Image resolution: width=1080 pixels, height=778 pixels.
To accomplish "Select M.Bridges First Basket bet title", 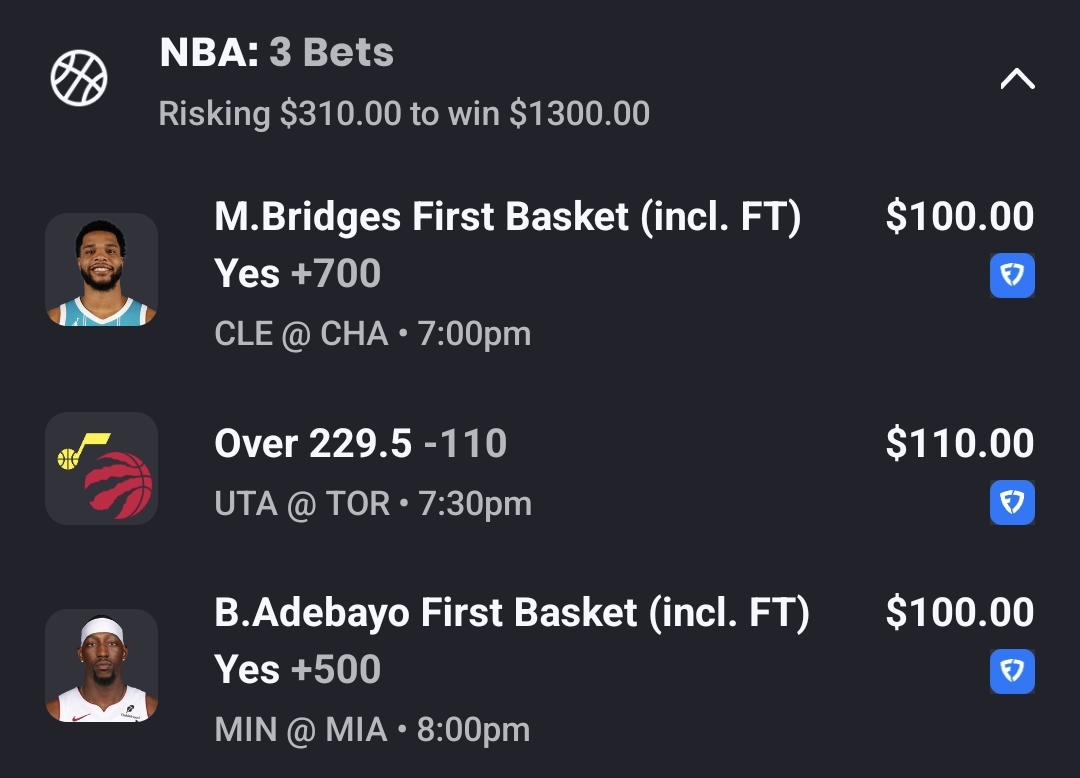I will [508, 217].
